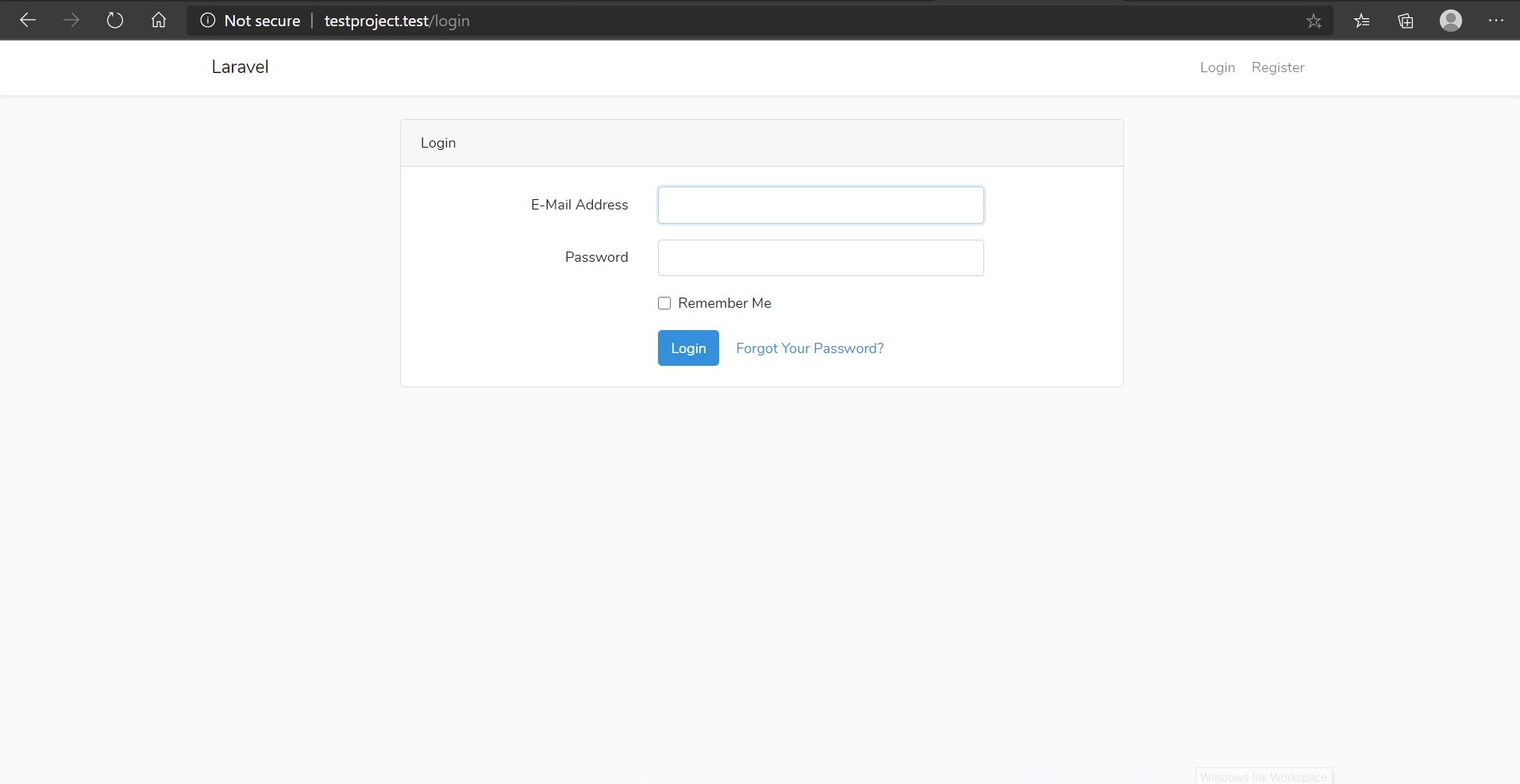Screen dimensions: 1520x784
Task: Tick the Remember Me checkbox
Action: pos(664,303)
